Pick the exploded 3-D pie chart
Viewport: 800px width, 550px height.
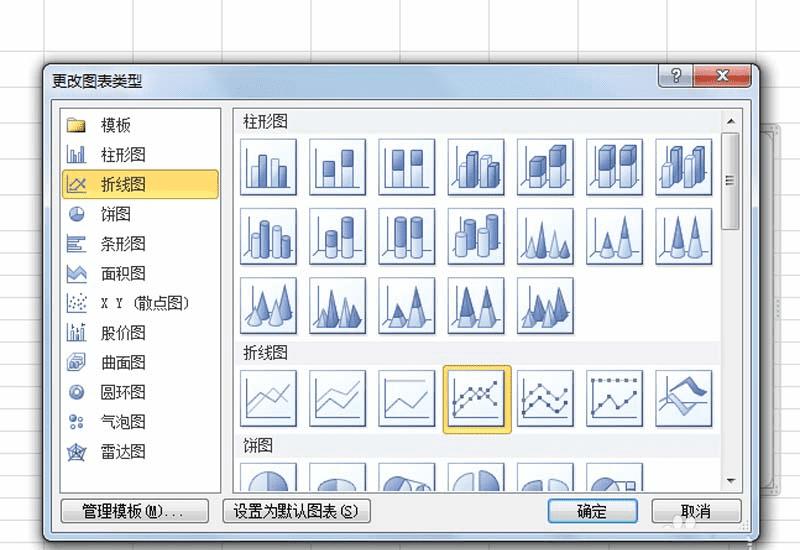tap(545, 477)
